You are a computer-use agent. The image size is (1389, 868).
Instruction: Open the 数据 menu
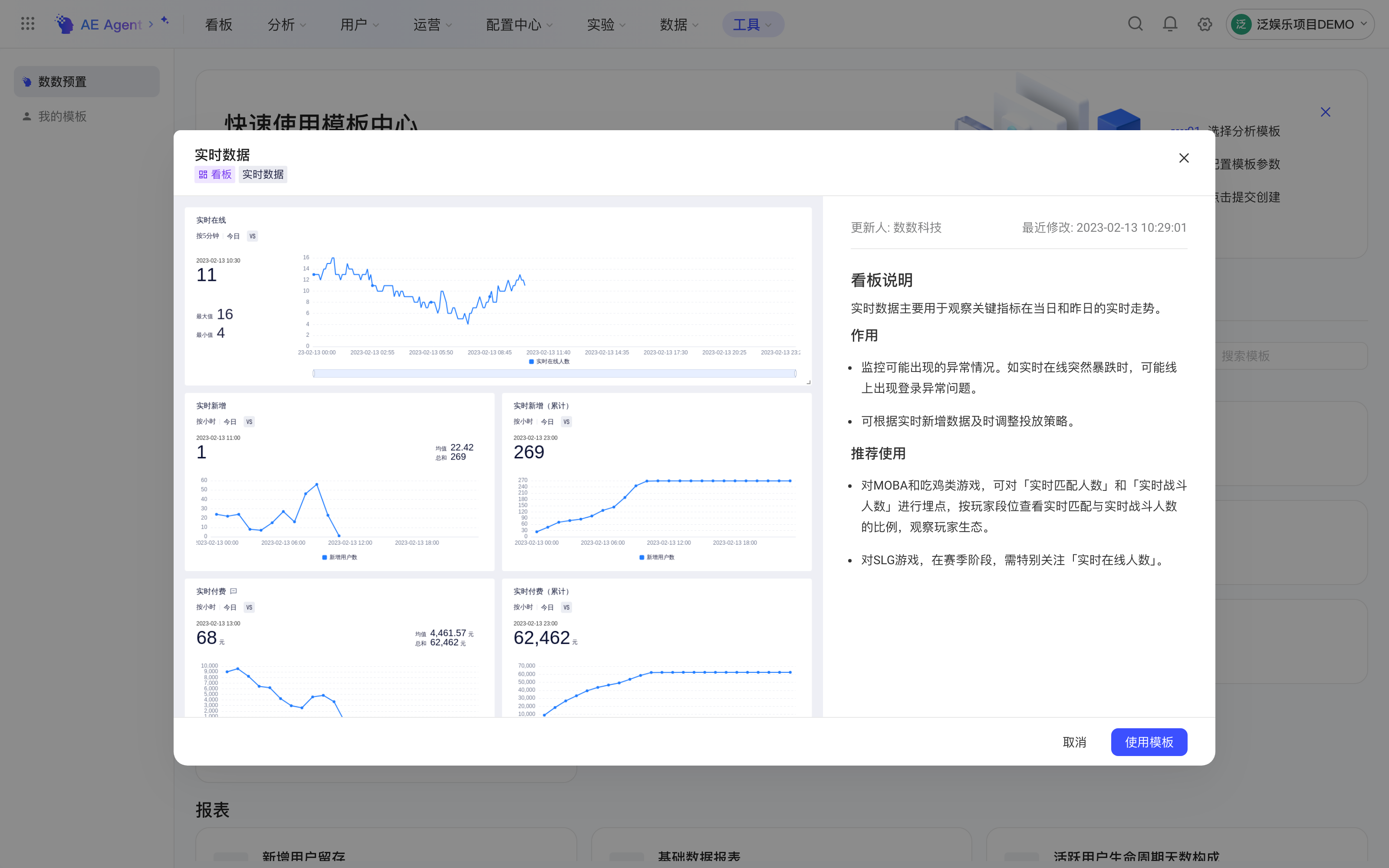point(679,24)
